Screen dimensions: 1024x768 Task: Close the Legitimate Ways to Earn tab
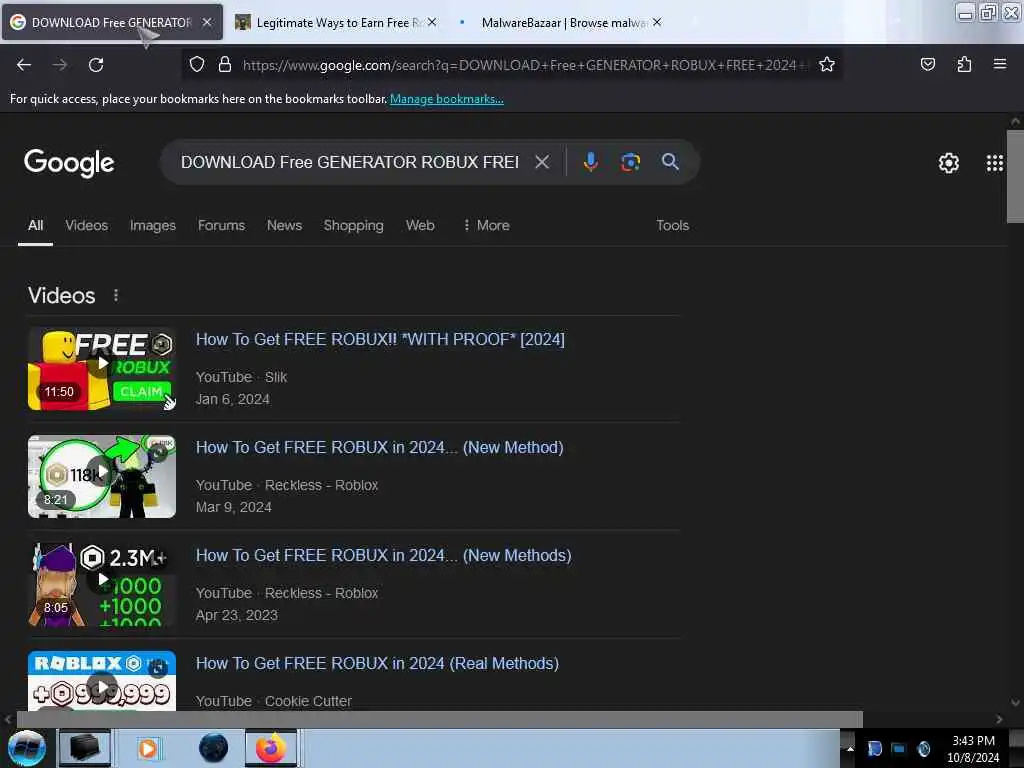[432, 22]
